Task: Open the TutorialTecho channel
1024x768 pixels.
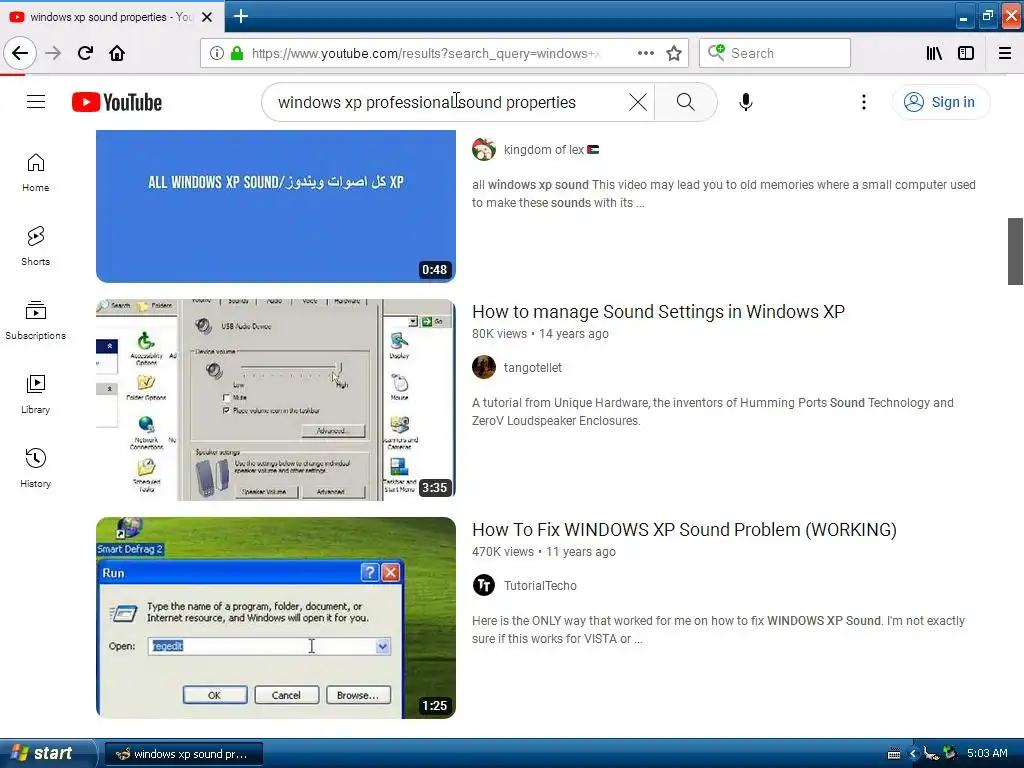Action: point(540,586)
